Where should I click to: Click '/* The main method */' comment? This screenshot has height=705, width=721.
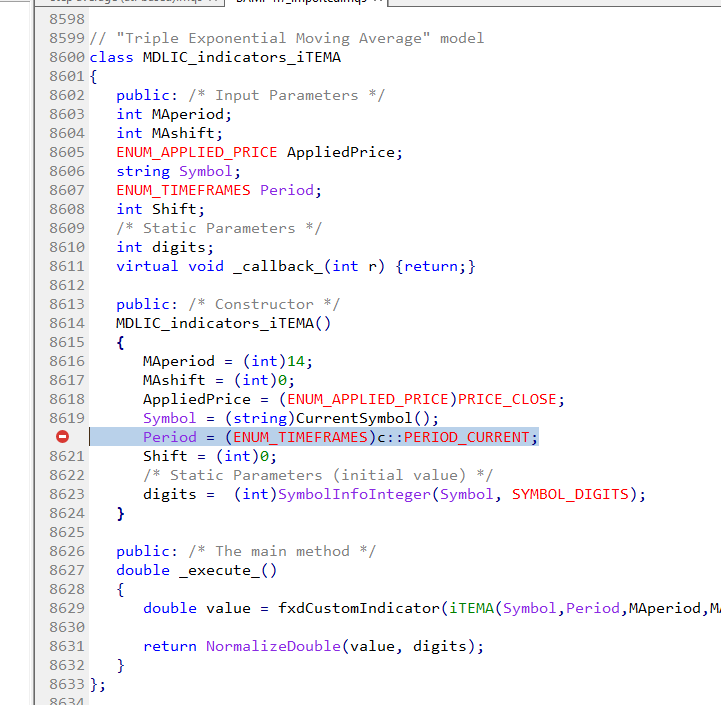pos(282,551)
